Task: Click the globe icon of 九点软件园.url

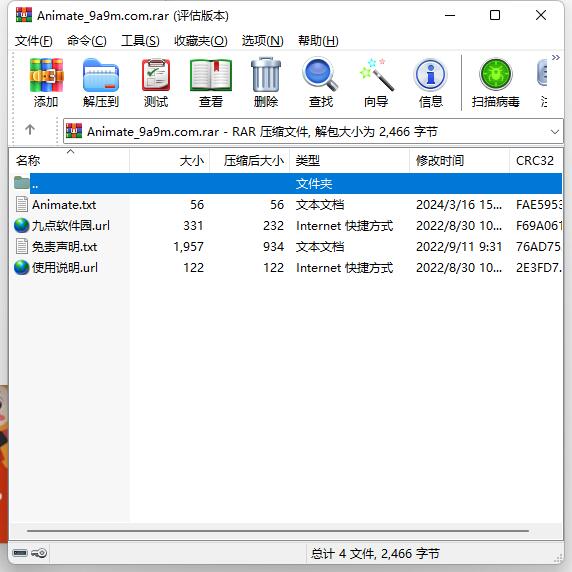Action: coord(22,225)
